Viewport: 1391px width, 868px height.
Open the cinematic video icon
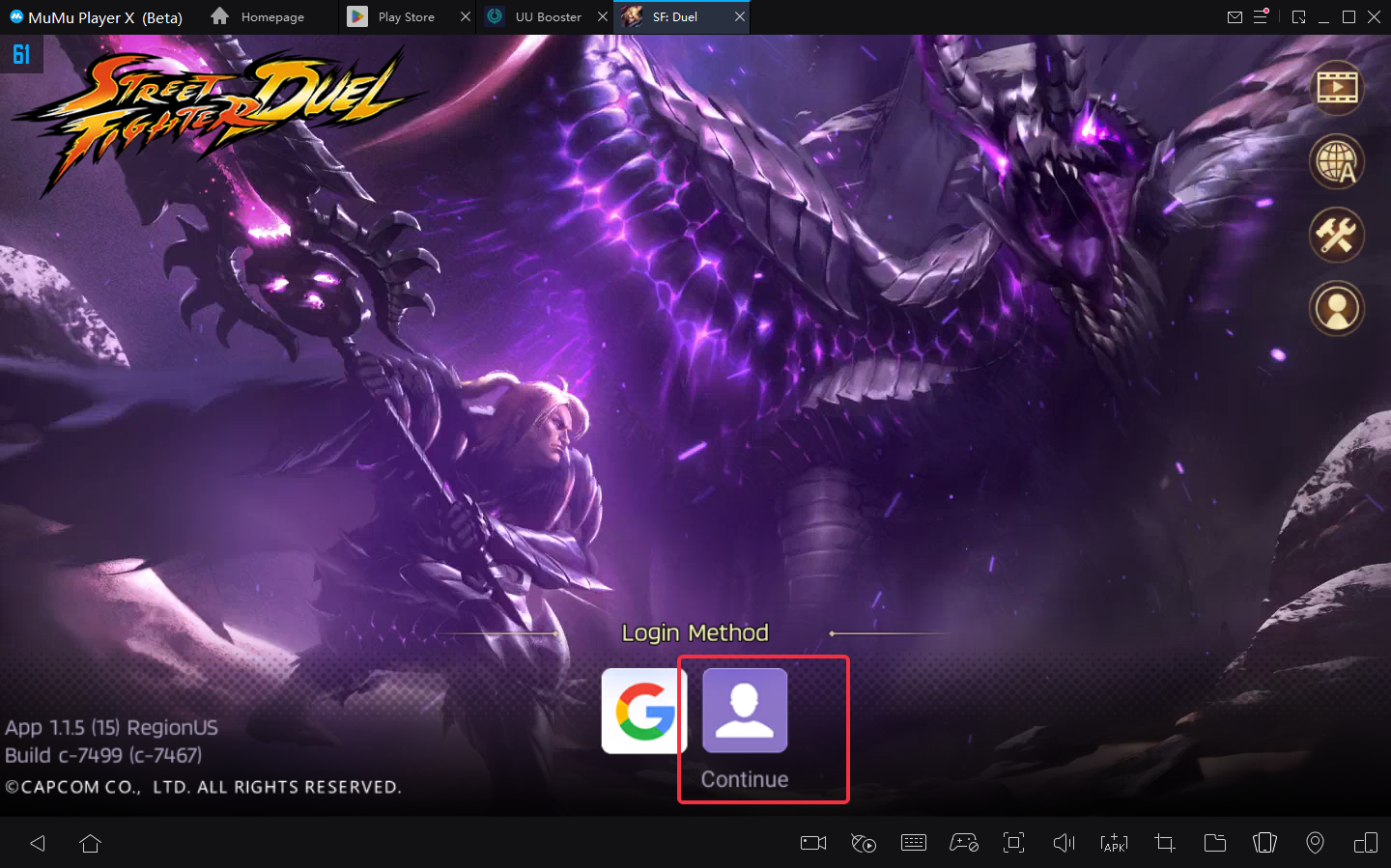[x=1337, y=88]
